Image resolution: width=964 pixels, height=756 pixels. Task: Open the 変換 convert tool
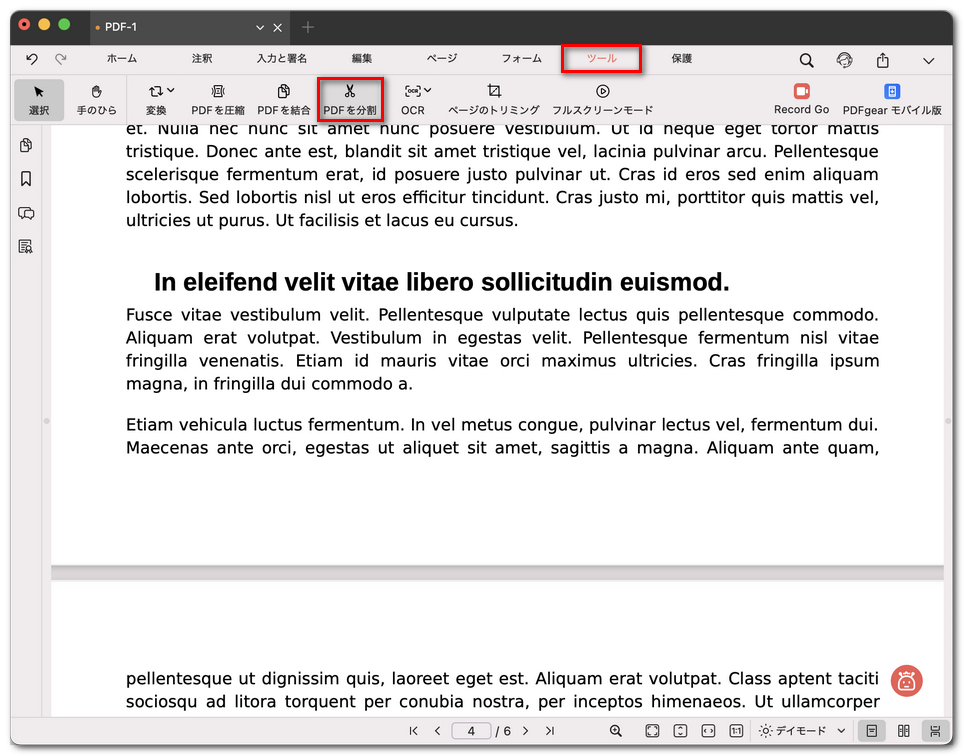point(156,100)
